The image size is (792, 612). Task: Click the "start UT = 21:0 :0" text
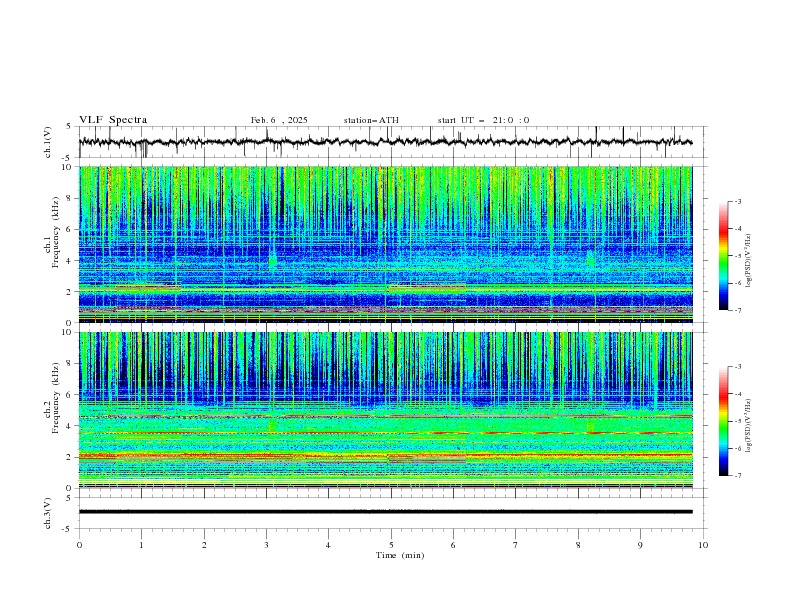pos(483,120)
